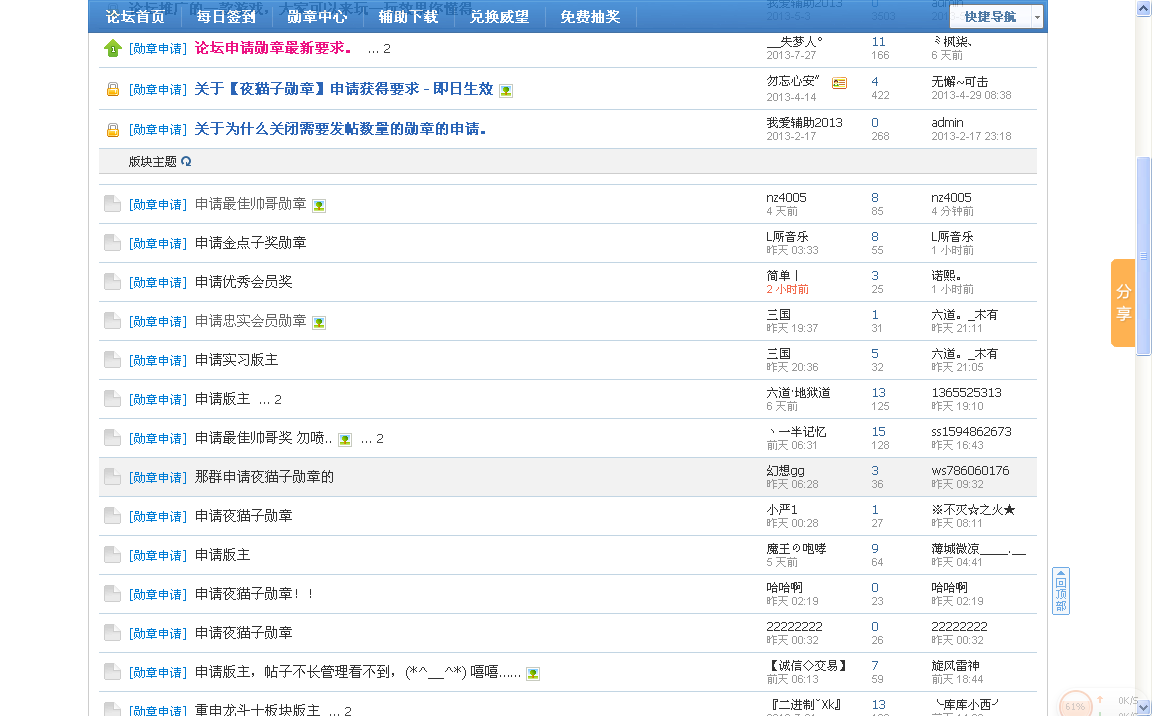Image resolution: width=1152 pixels, height=716 pixels.
Task: Open thread 关于为什么关闭需要发帖数量的勋章的申请
Action: click(340, 129)
